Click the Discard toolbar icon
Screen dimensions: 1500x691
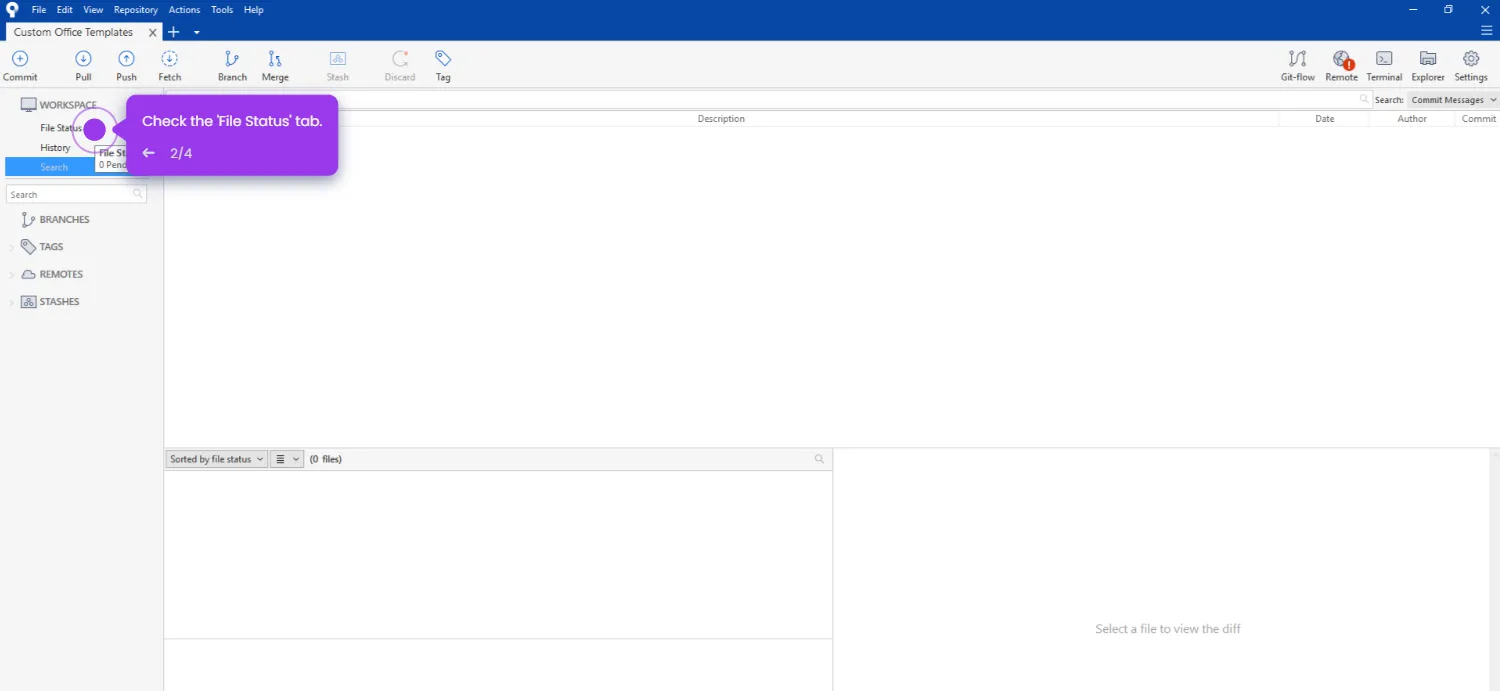(400, 66)
